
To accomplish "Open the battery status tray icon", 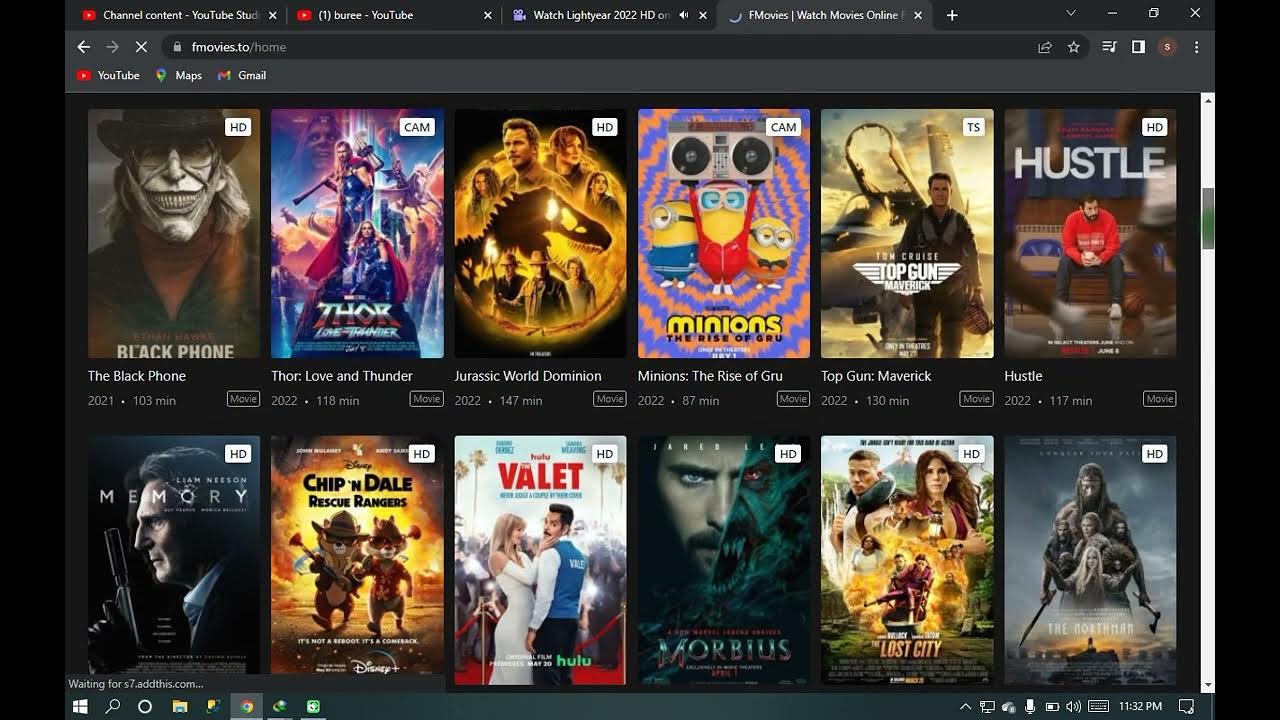I will click(x=1052, y=706).
